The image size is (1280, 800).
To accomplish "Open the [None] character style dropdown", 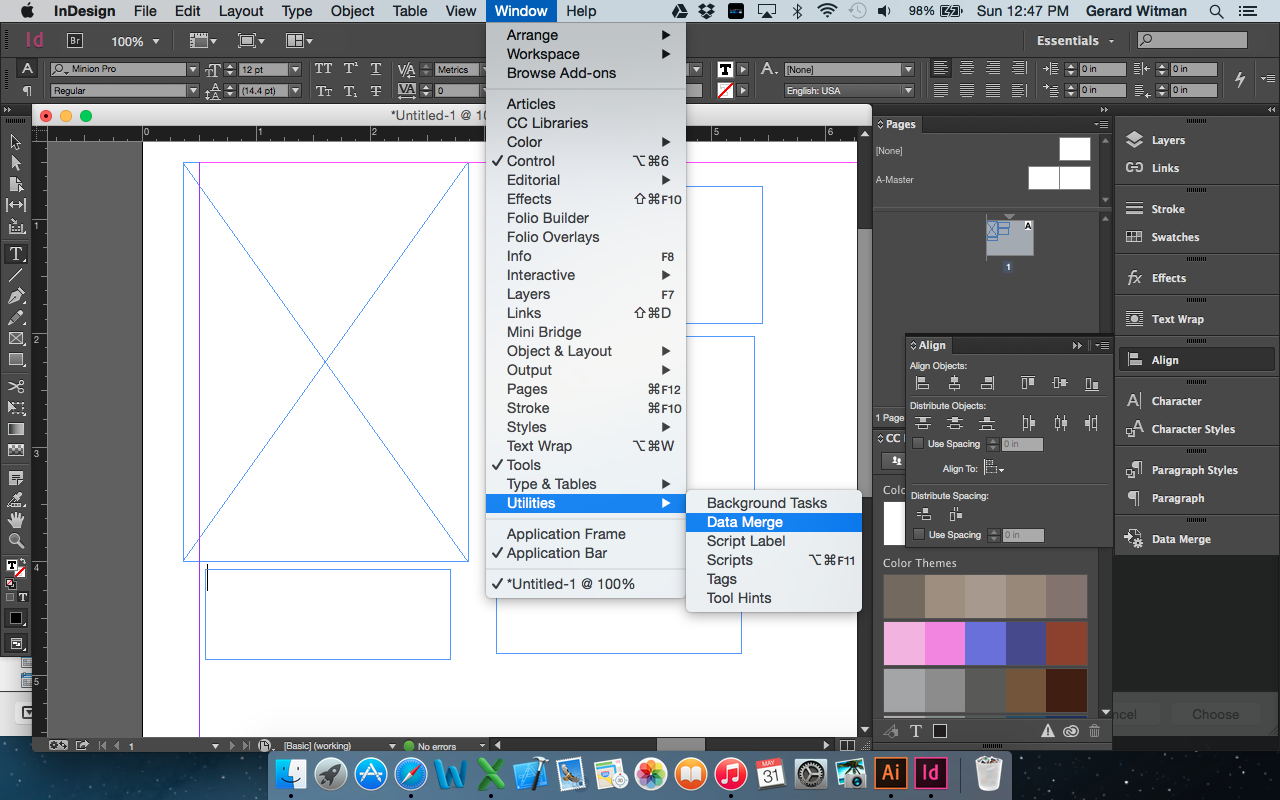I will (x=908, y=70).
